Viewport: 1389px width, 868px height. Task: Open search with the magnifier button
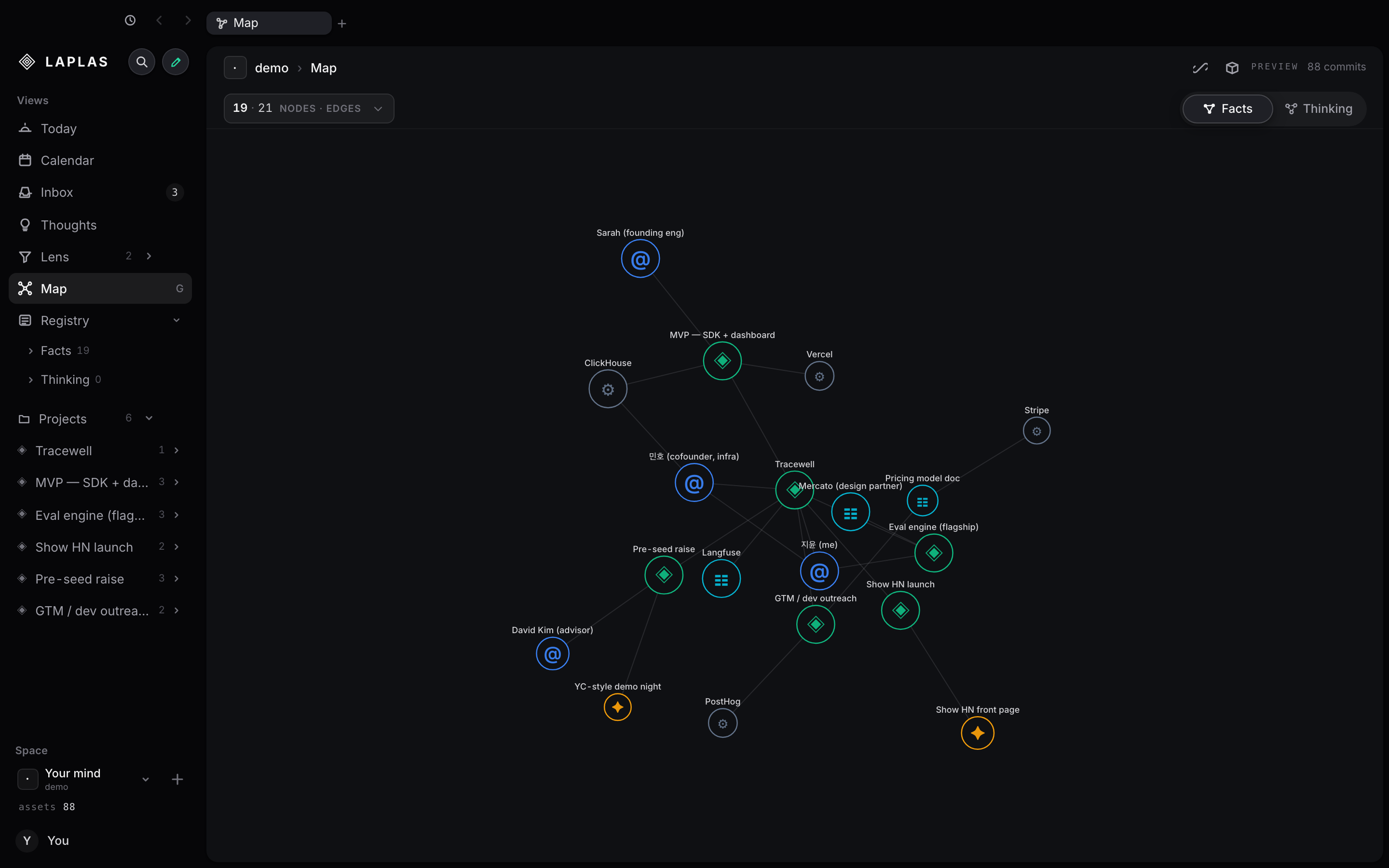pyautogui.click(x=142, y=61)
